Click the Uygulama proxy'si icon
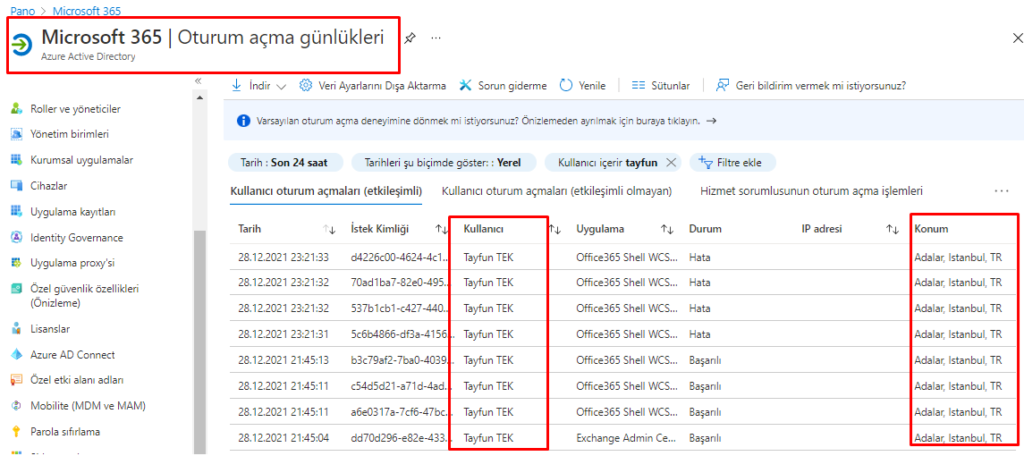The image size is (1024, 456). pyautogui.click(x=17, y=263)
